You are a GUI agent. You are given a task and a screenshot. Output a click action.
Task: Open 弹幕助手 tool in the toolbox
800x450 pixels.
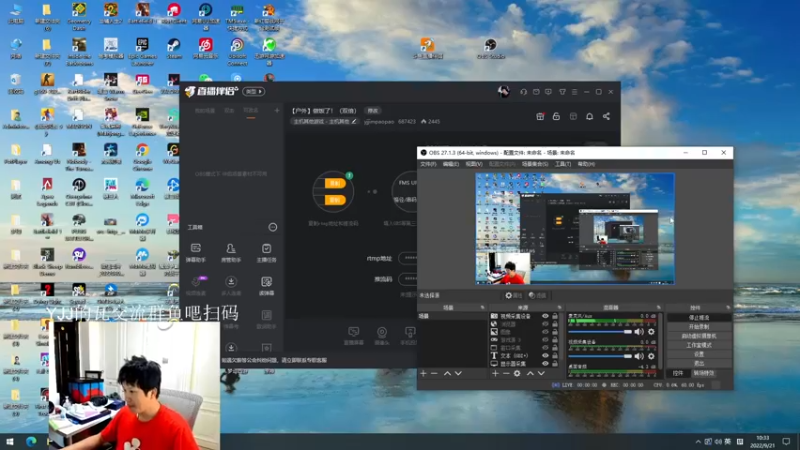[x=195, y=253]
